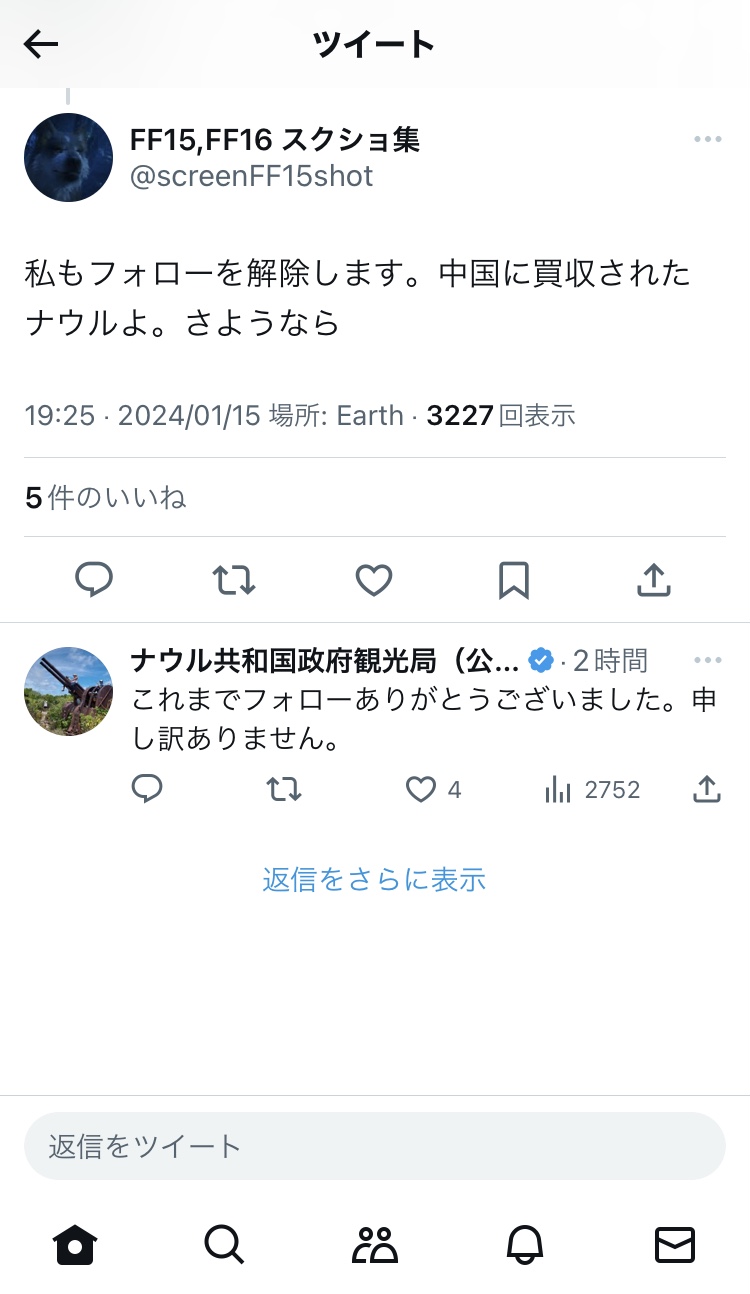750x1294 pixels.
Task: Open more options on Nauru tourism reply
Action: 707,661
